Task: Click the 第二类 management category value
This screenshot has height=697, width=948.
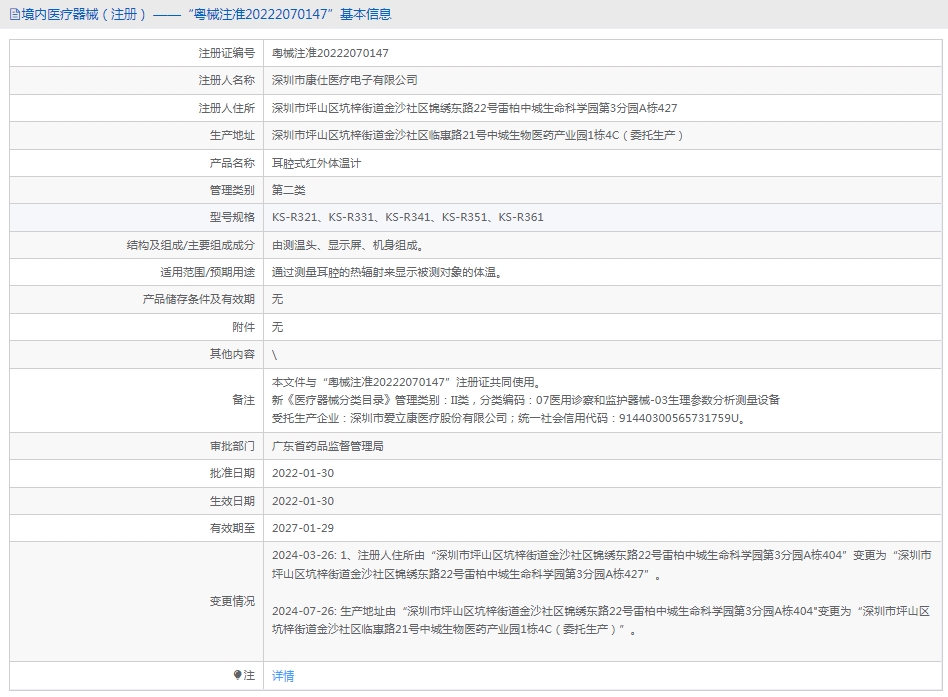Action: tap(289, 190)
